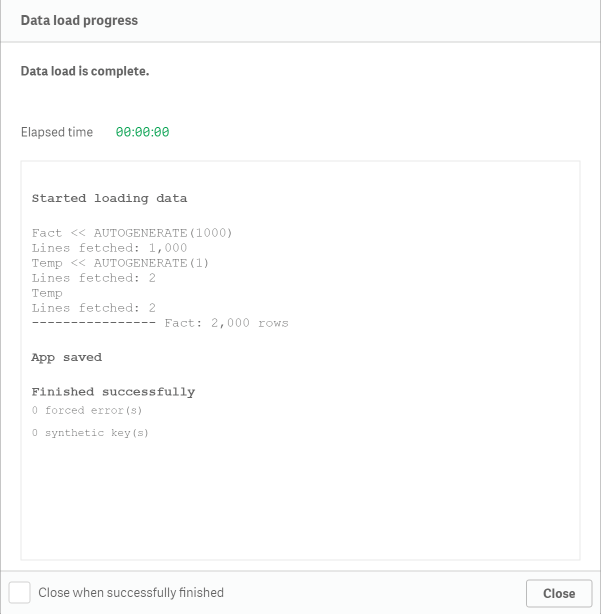
Task: Select the 'Fact: 2,000 rows' summary text
Action: point(226,323)
